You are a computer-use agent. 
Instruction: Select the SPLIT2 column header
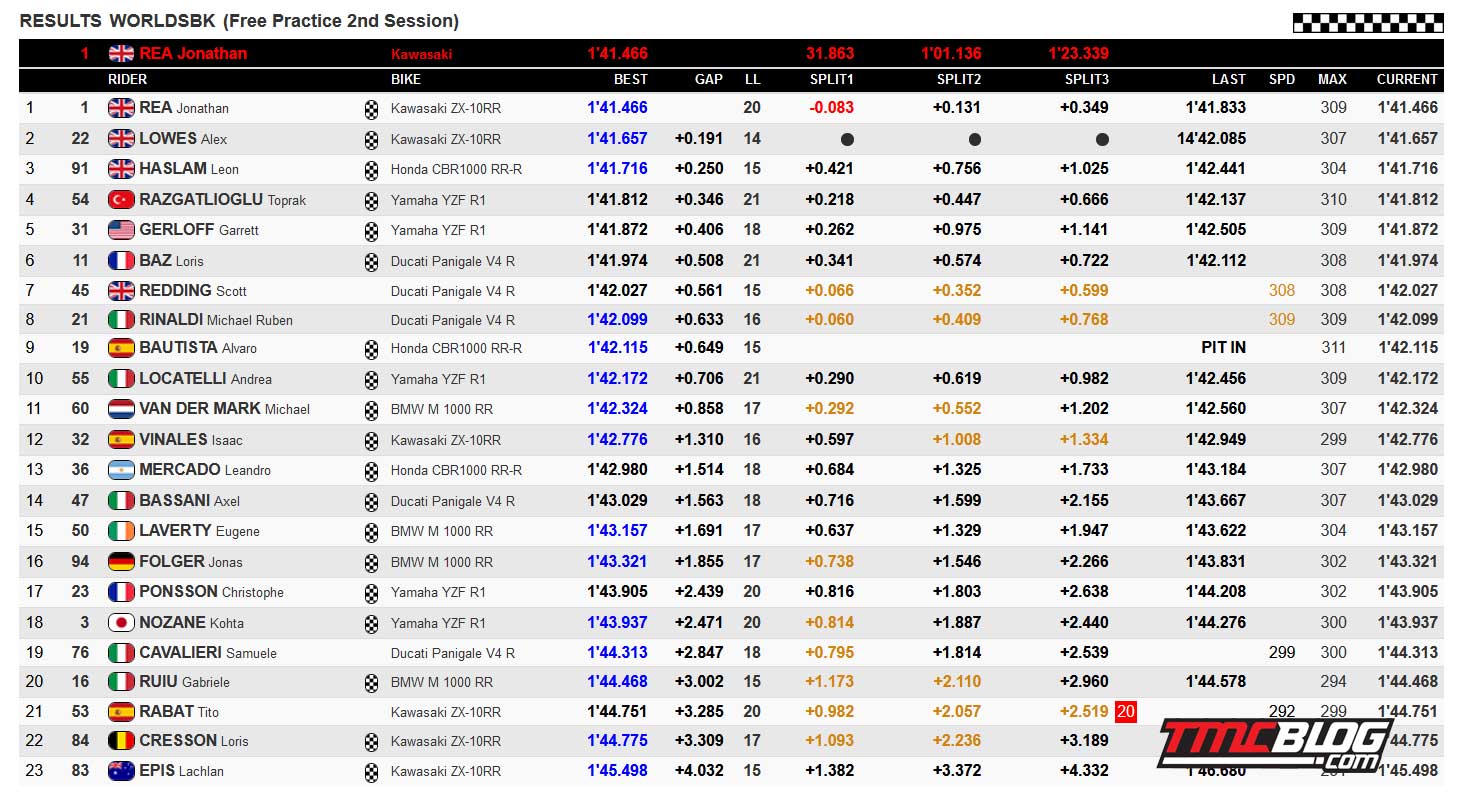959,79
